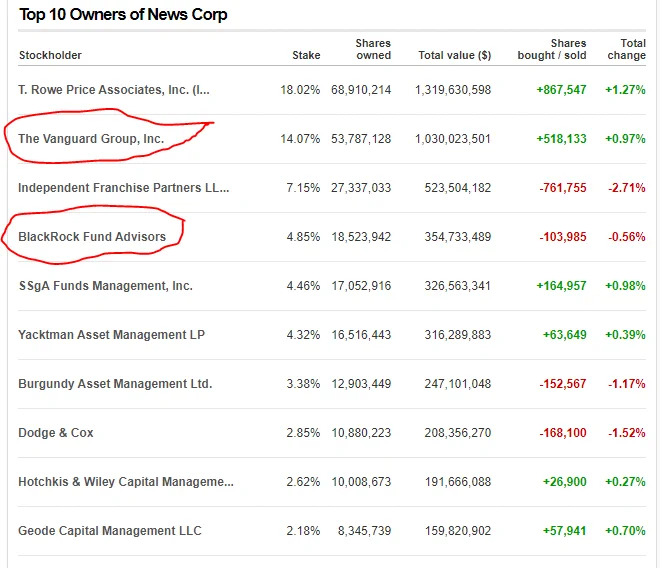Click the Shares owned column header
660x568 pixels.
coord(373,49)
